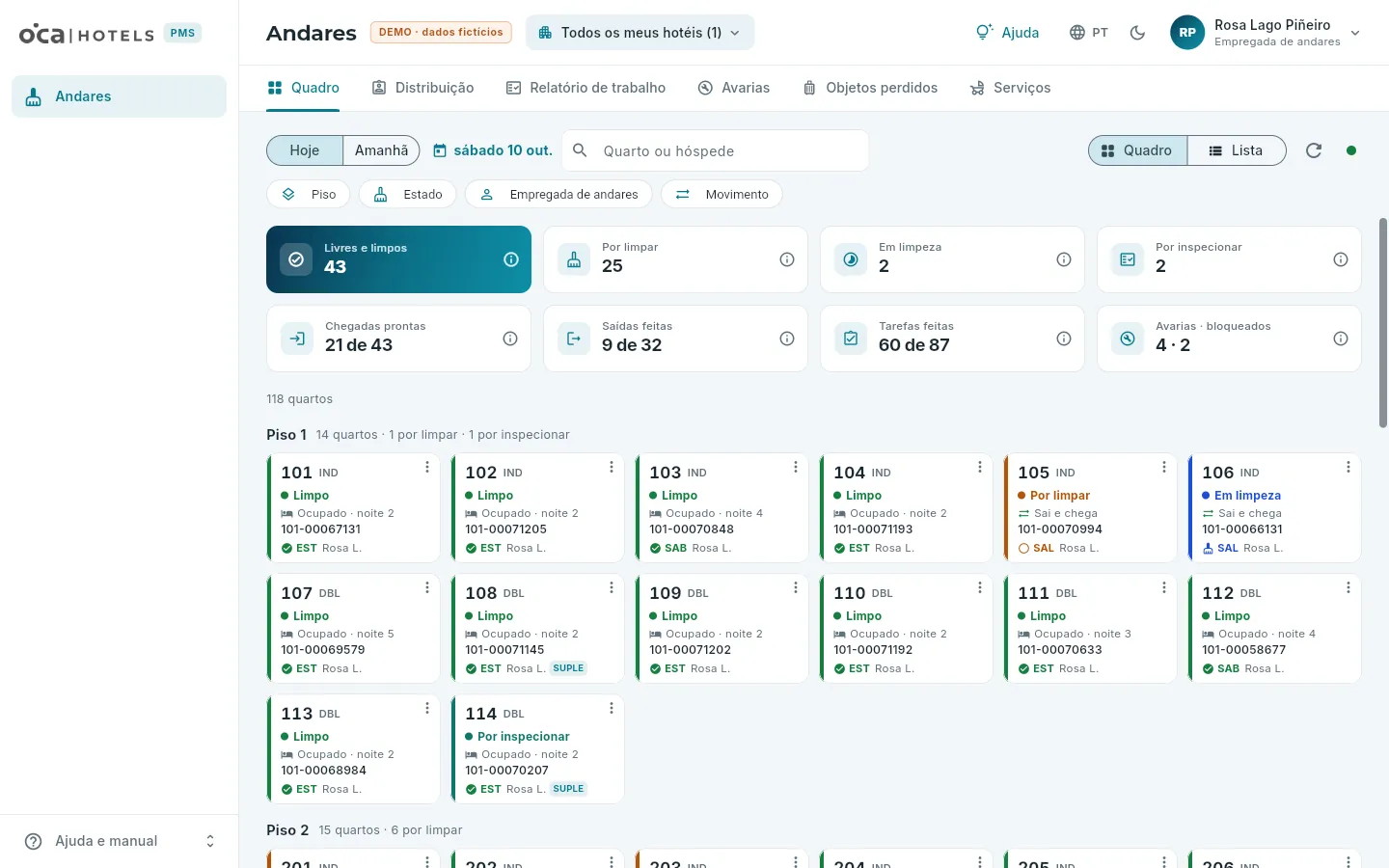Open info icon on Livres e limpos card
The width and height of the screenshot is (1389, 868).
pos(511,259)
